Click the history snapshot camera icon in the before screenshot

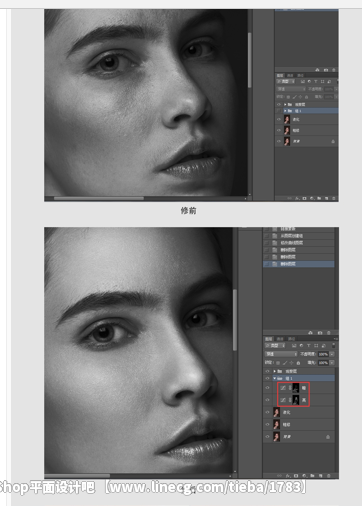326,70
